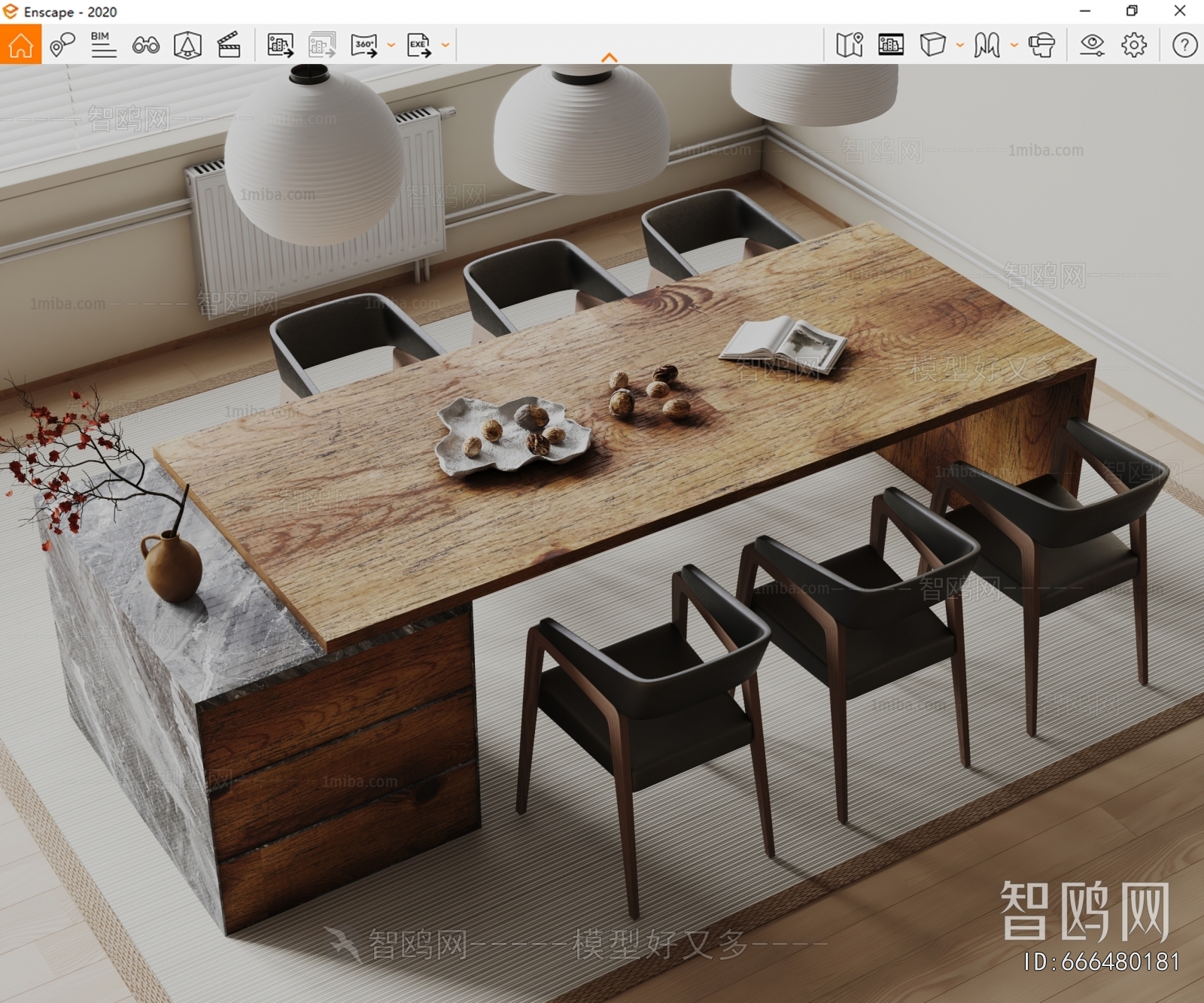
Task: Close the Enscape window
Action: (1180, 11)
